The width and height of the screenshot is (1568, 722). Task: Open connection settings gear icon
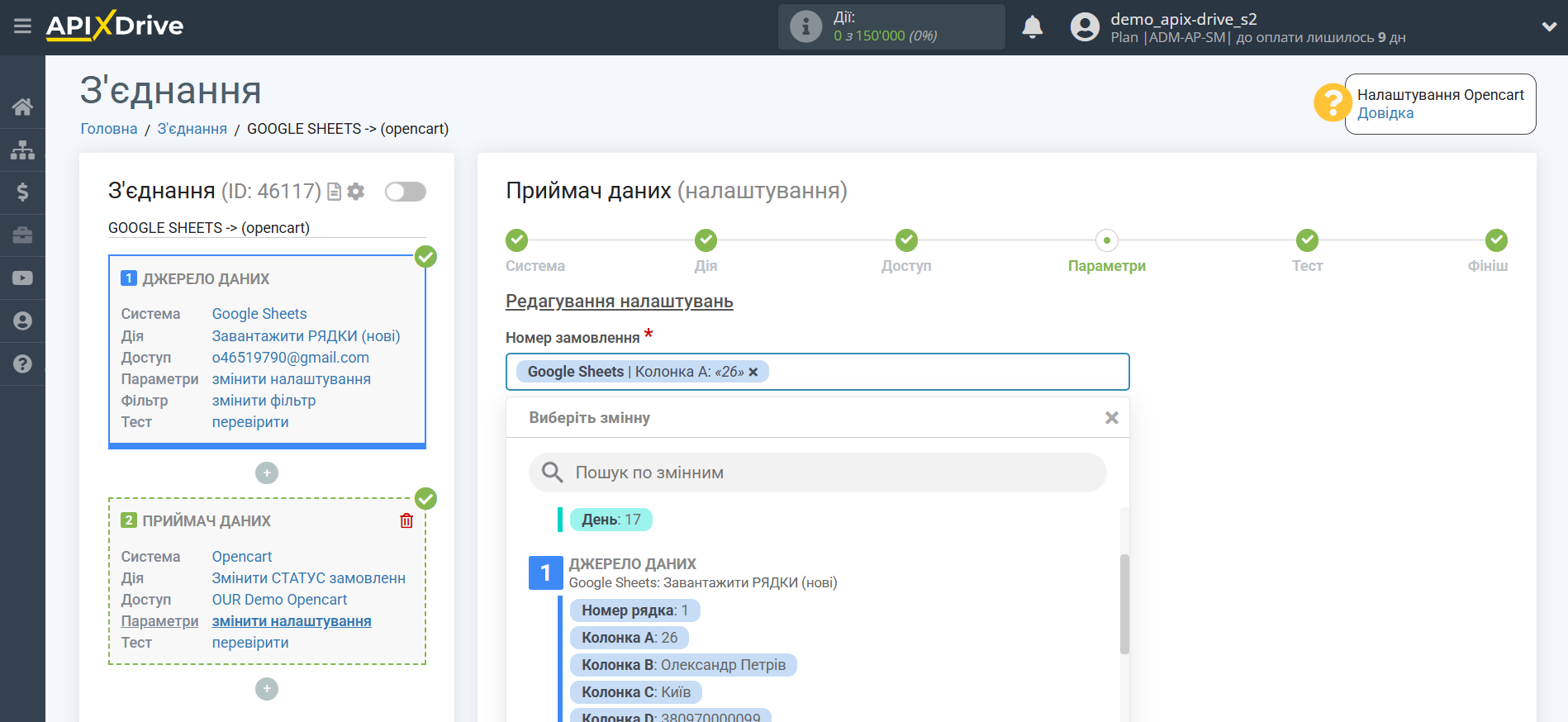pyautogui.click(x=356, y=192)
